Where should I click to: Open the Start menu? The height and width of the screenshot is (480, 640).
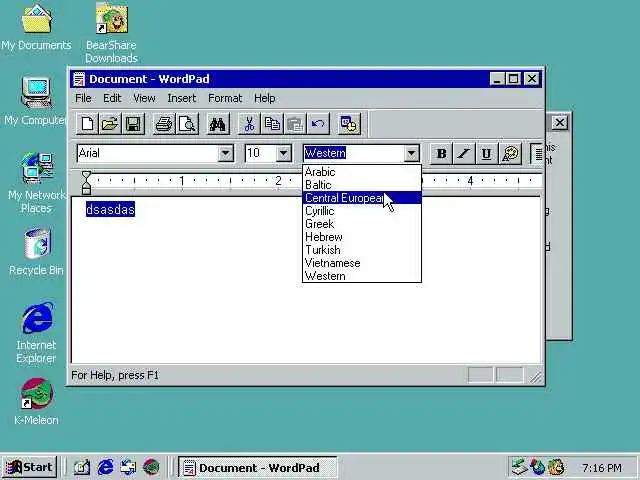(30, 467)
